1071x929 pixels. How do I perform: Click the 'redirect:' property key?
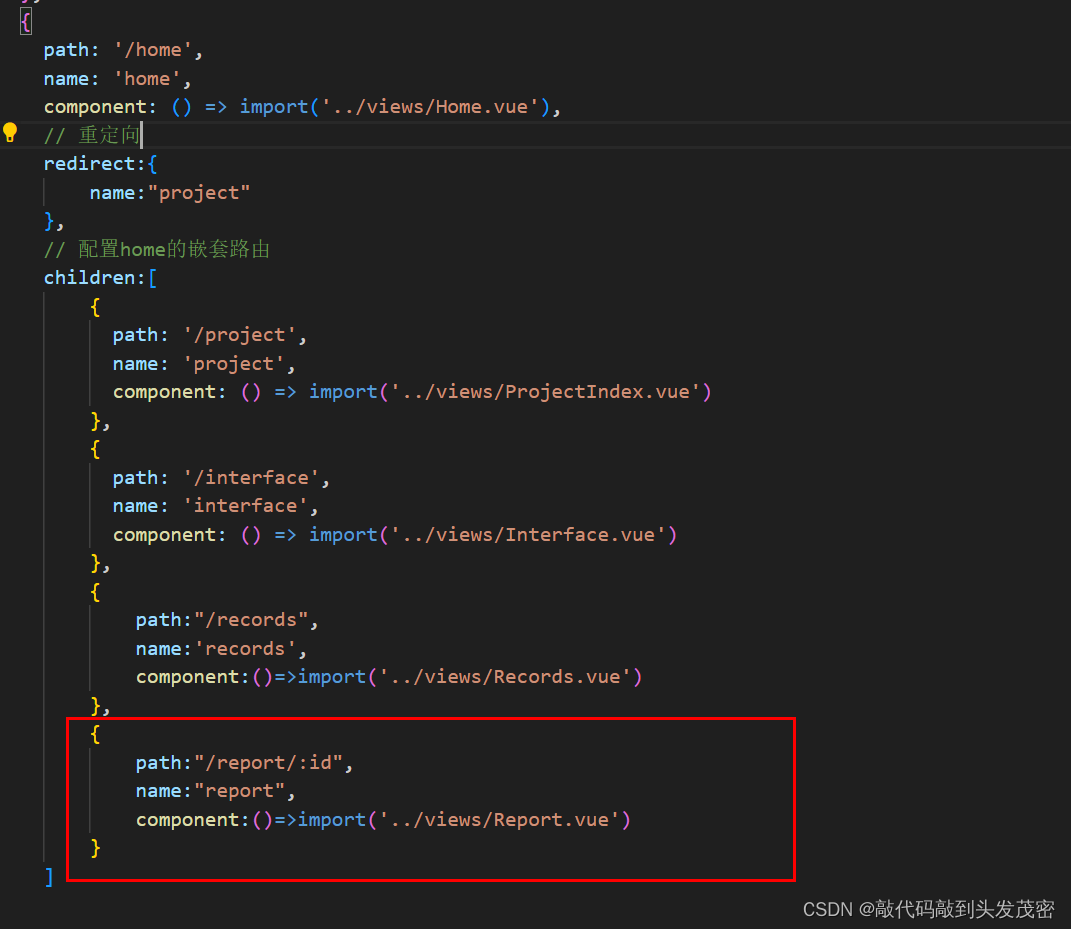[95, 164]
